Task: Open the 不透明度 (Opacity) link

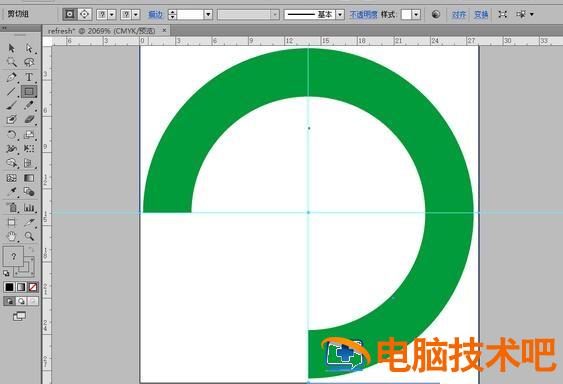Action: pyautogui.click(x=363, y=14)
